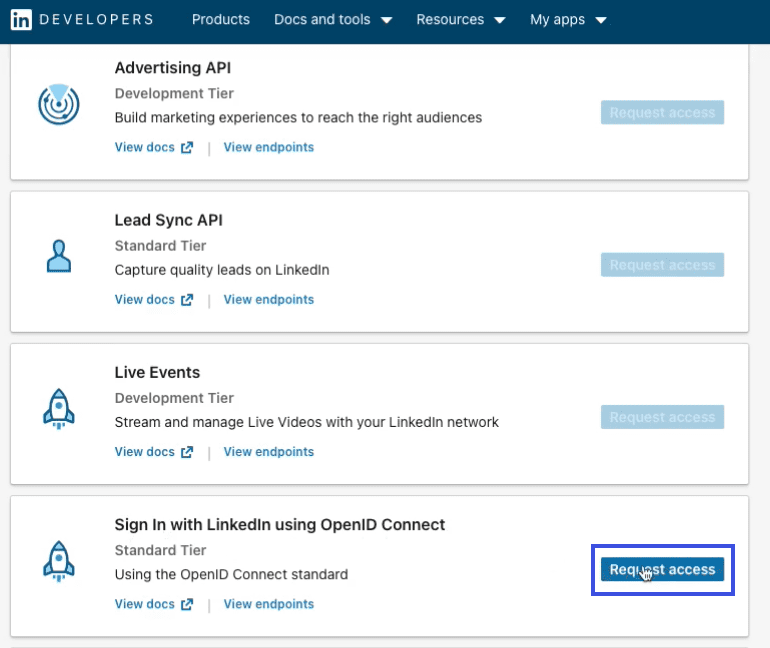Expand the My apps dropdown
Screen dimensions: 770x648
click(x=568, y=20)
